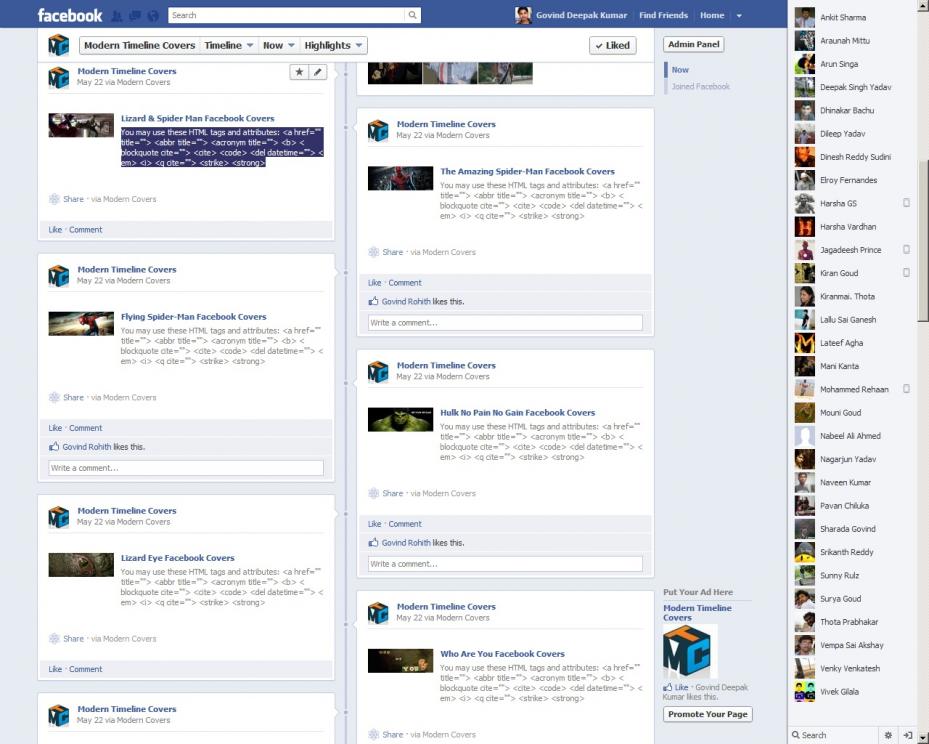
Task: Open the Admin Panel
Action: 693,44
